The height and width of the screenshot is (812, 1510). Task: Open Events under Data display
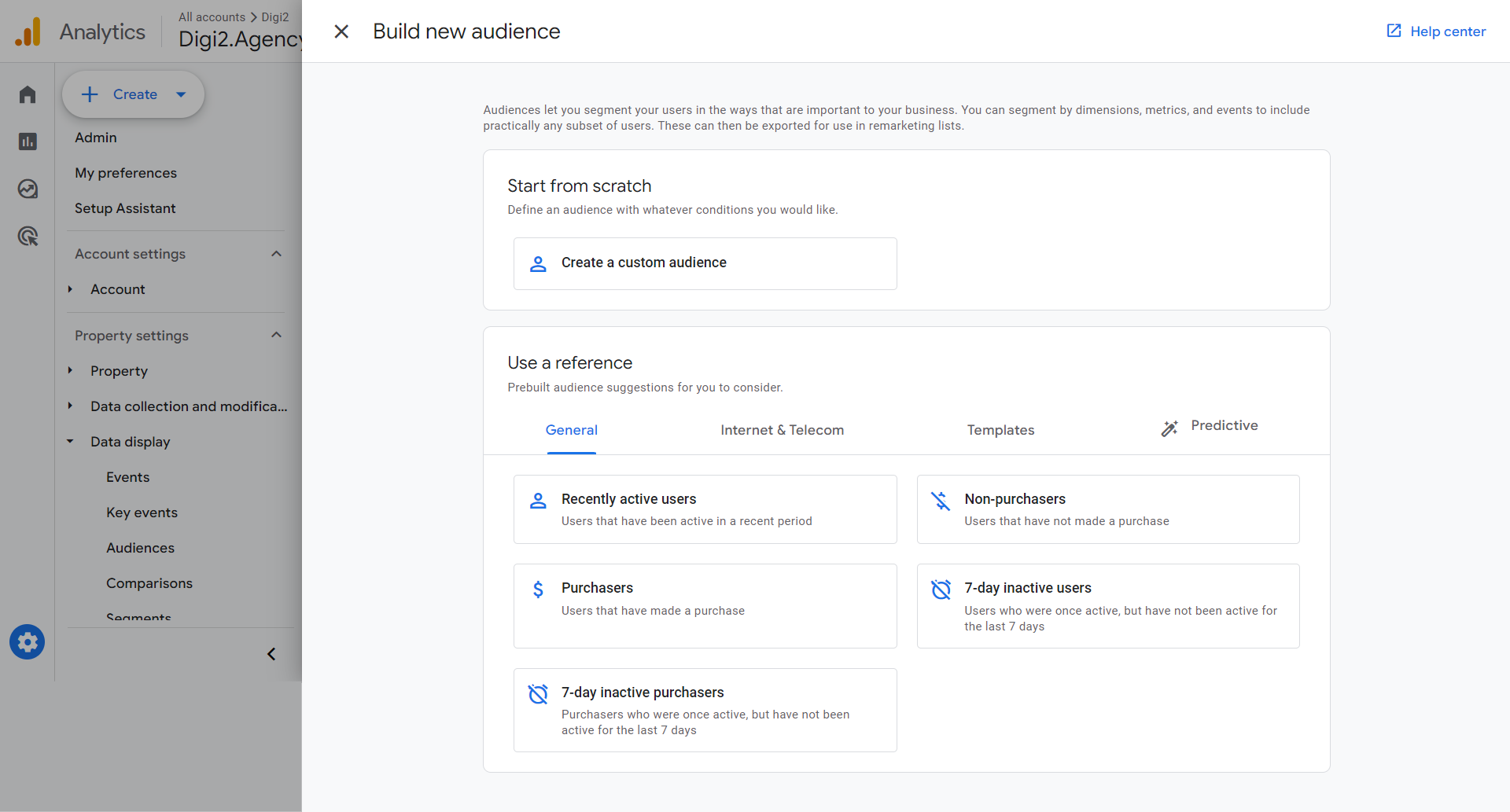tap(127, 477)
